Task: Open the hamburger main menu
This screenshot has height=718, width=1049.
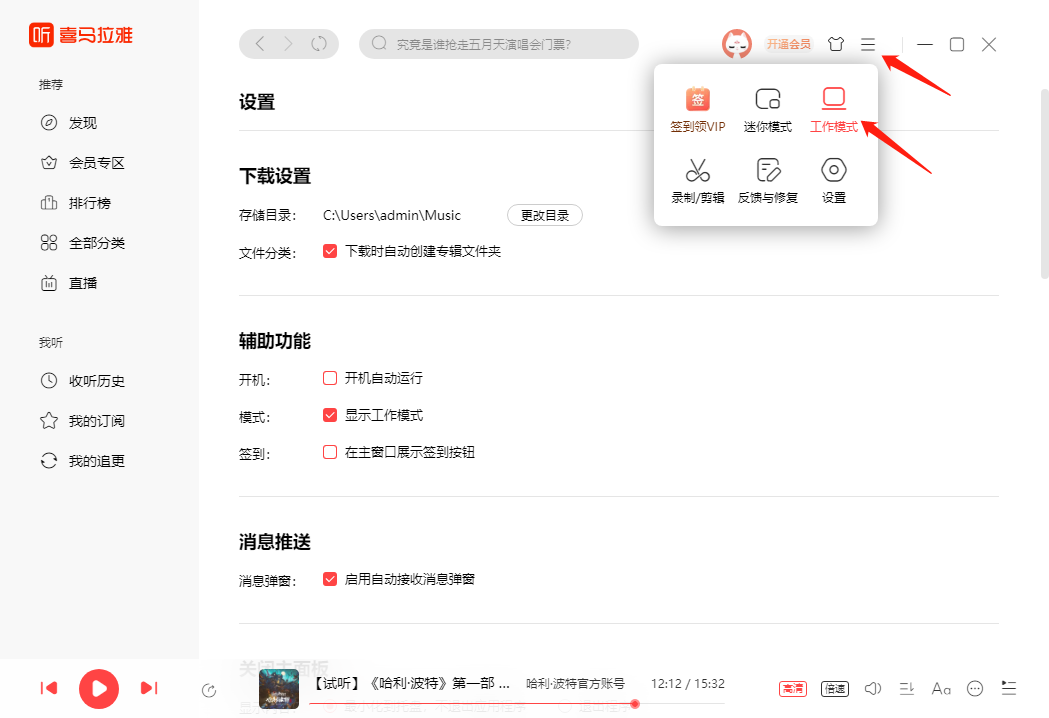Action: pyautogui.click(x=868, y=44)
